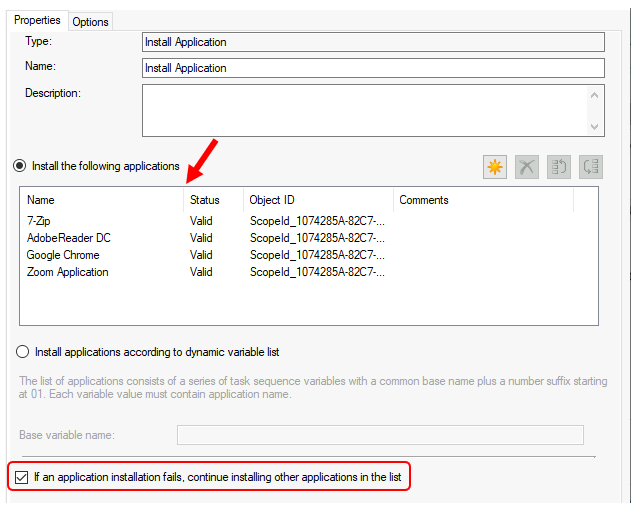Switch to the Options tab
The image size is (637, 509).
[x=90, y=22]
